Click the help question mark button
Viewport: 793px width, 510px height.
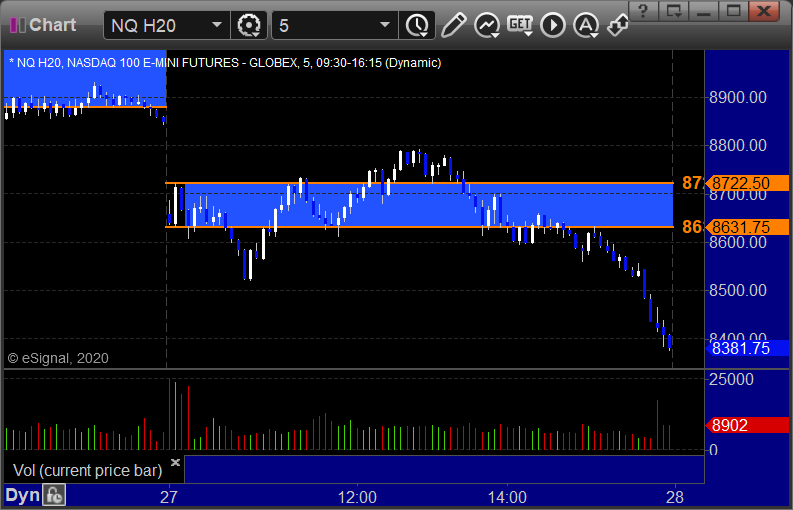click(643, 11)
